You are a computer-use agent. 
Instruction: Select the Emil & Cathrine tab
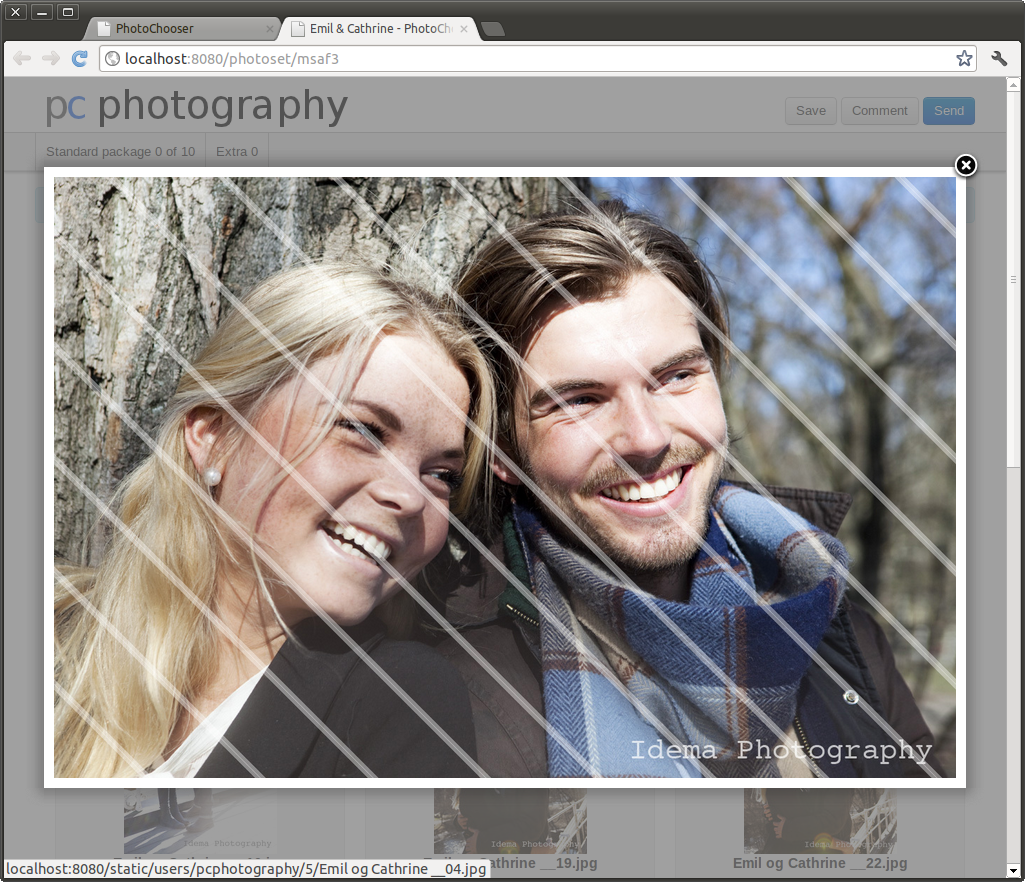coord(375,29)
